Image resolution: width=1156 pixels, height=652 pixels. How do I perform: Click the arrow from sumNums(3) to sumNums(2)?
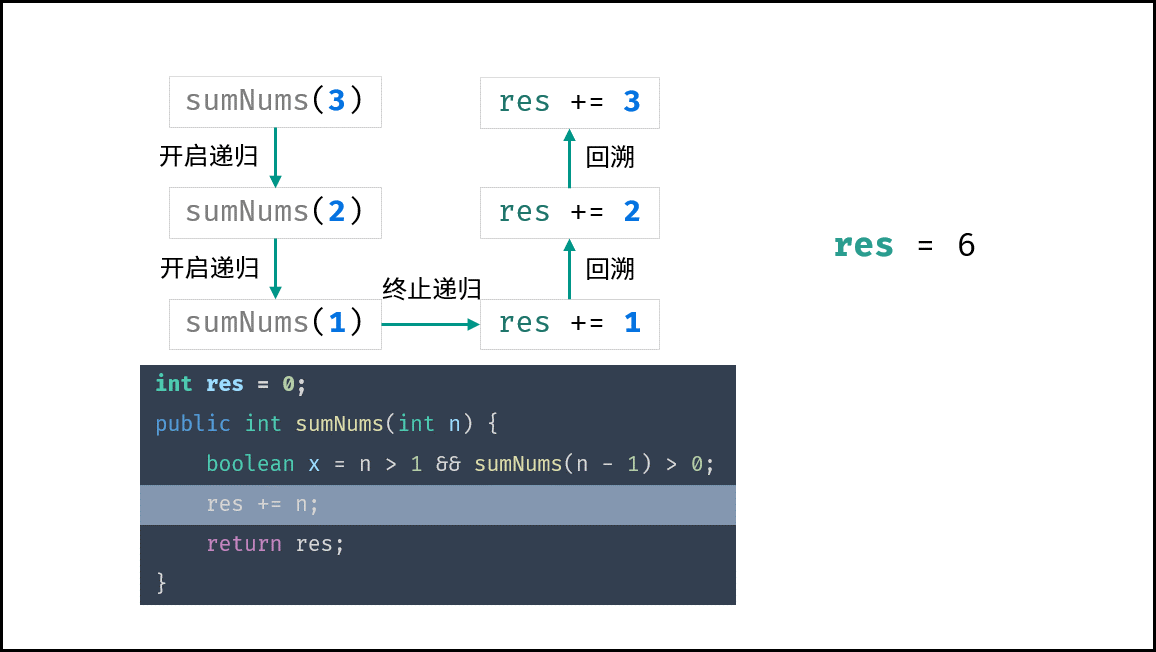(x=275, y=157)
